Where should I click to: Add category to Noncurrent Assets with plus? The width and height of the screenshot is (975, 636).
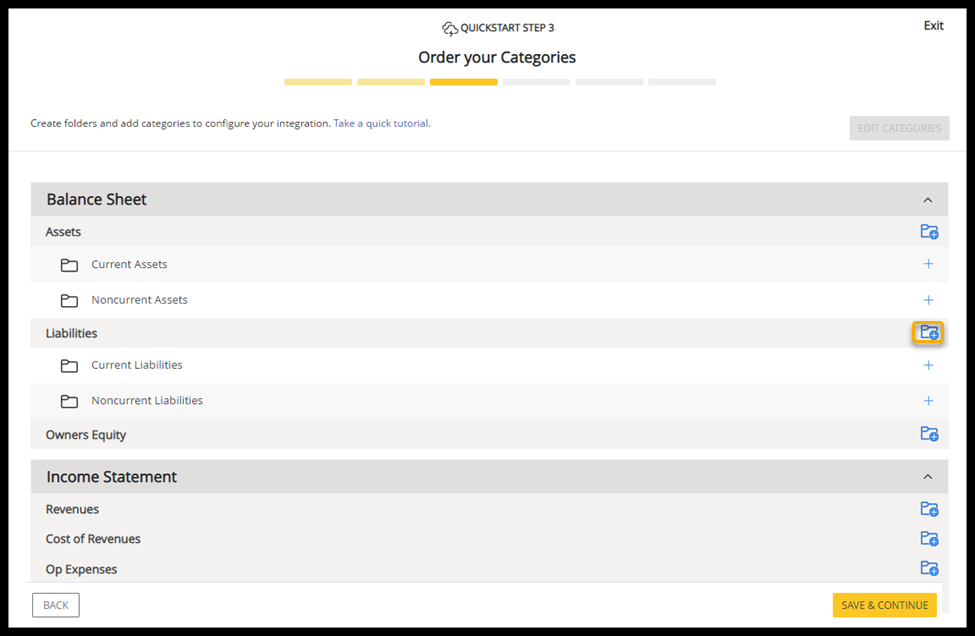928,300
